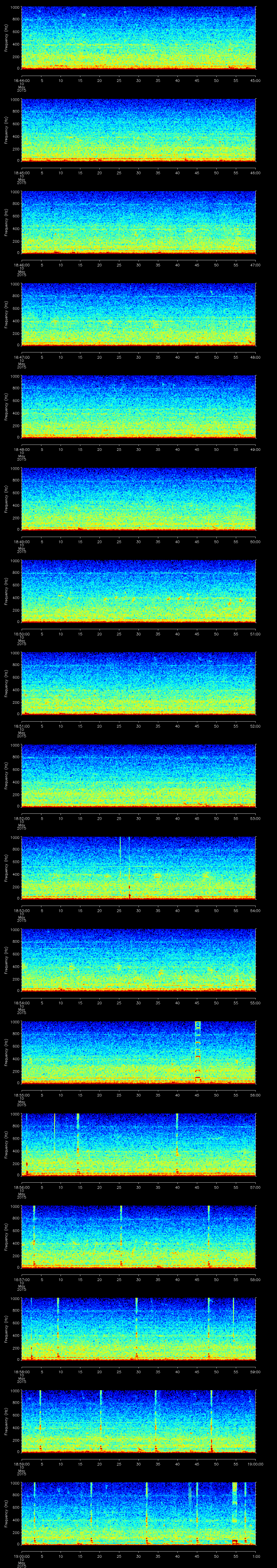277x1568 pixels.
Task: Click the 19:00:00 label starting the last panel
Action: 22,1556
